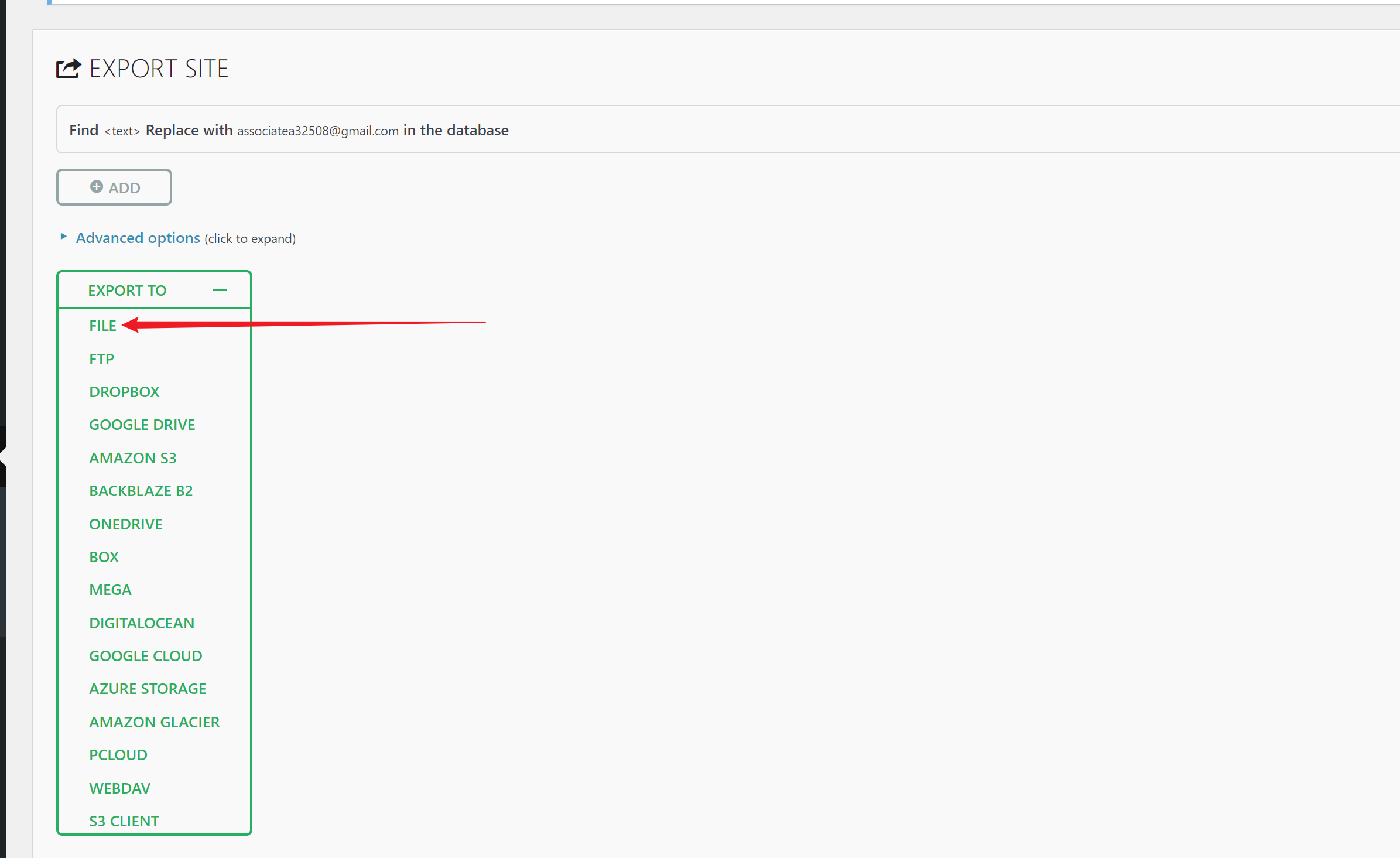Choose DROPBOX as export destination
The height and width of the screenshot is (858, 1400).
(x=124, y=392)
